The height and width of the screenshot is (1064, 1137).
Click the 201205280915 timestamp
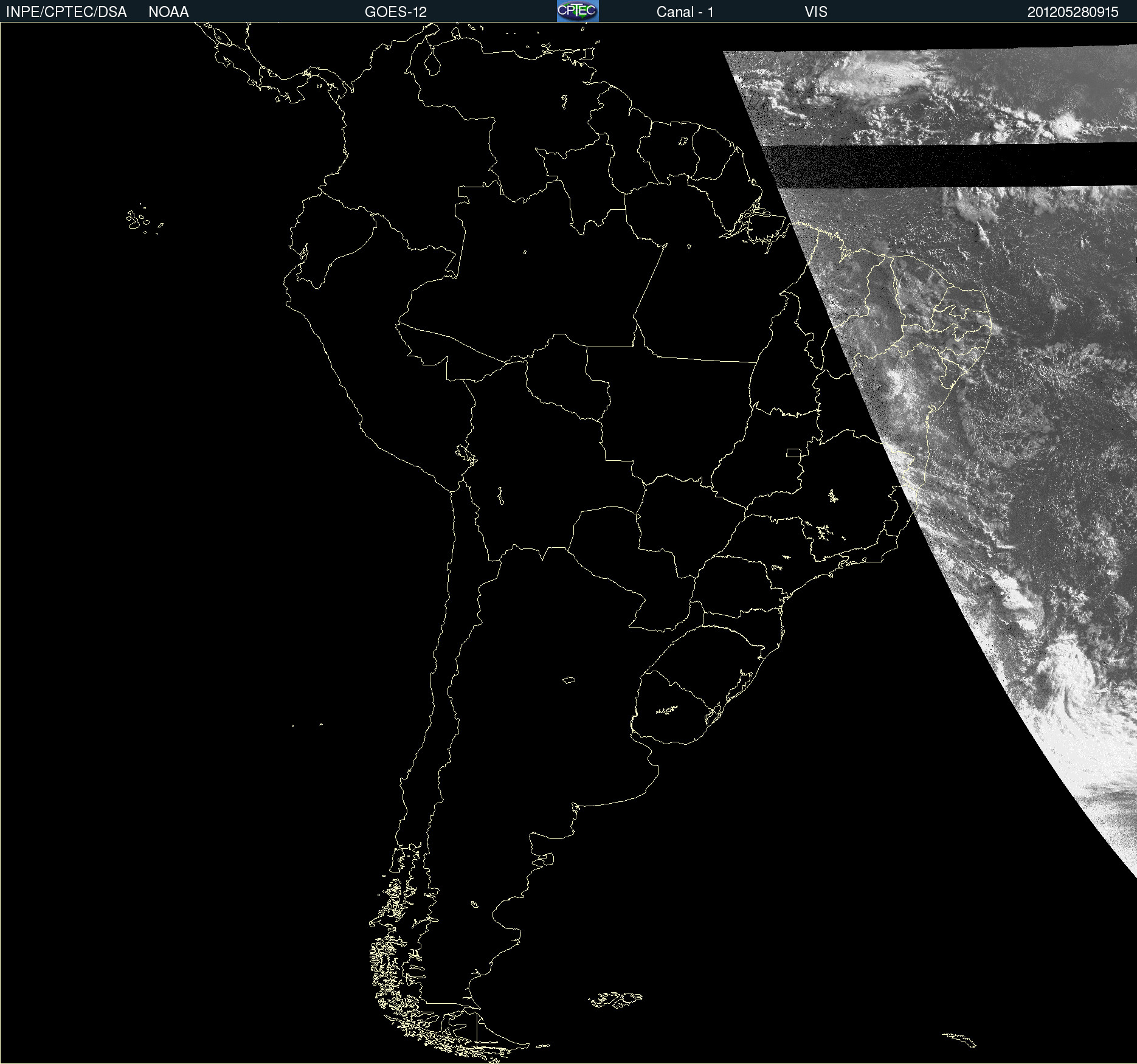[1073, 12]
